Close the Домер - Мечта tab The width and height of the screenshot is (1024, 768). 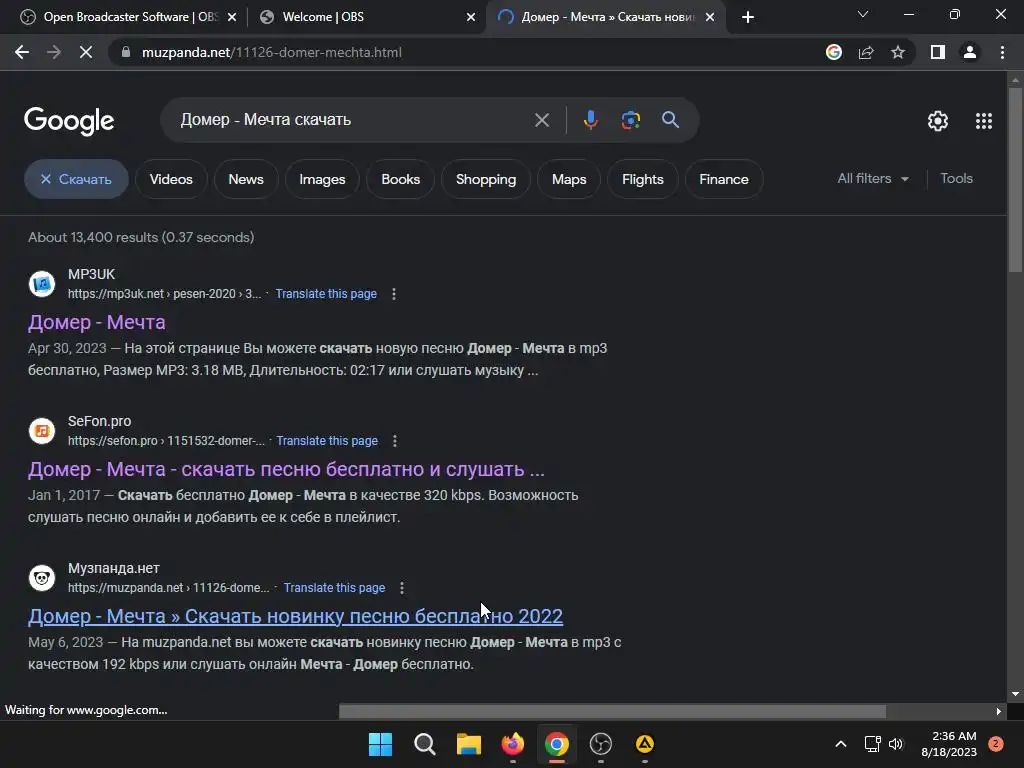[710, 17]
